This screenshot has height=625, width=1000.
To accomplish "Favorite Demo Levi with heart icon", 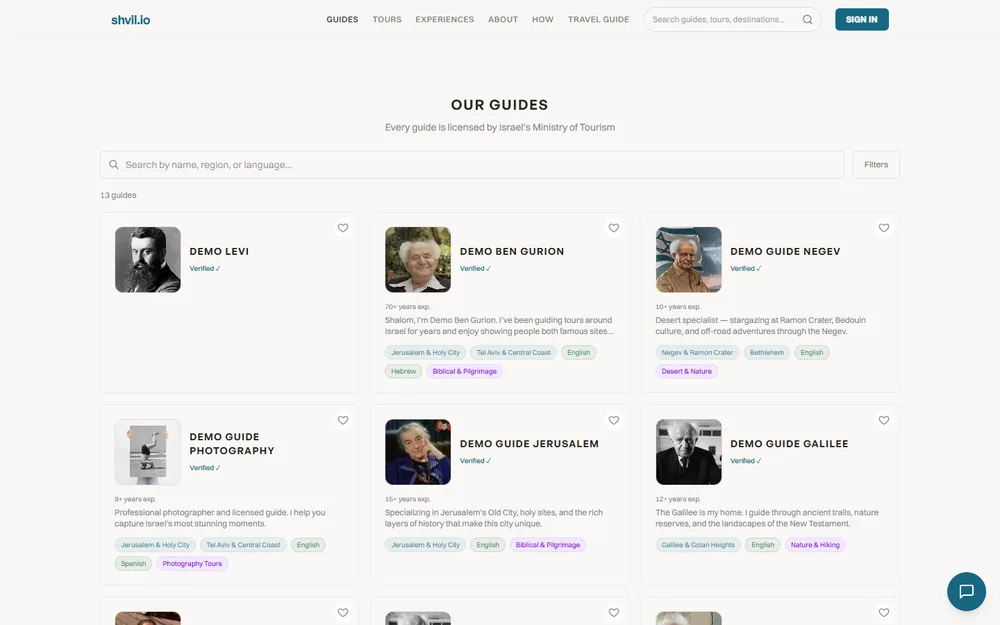I will pos(343,228).
